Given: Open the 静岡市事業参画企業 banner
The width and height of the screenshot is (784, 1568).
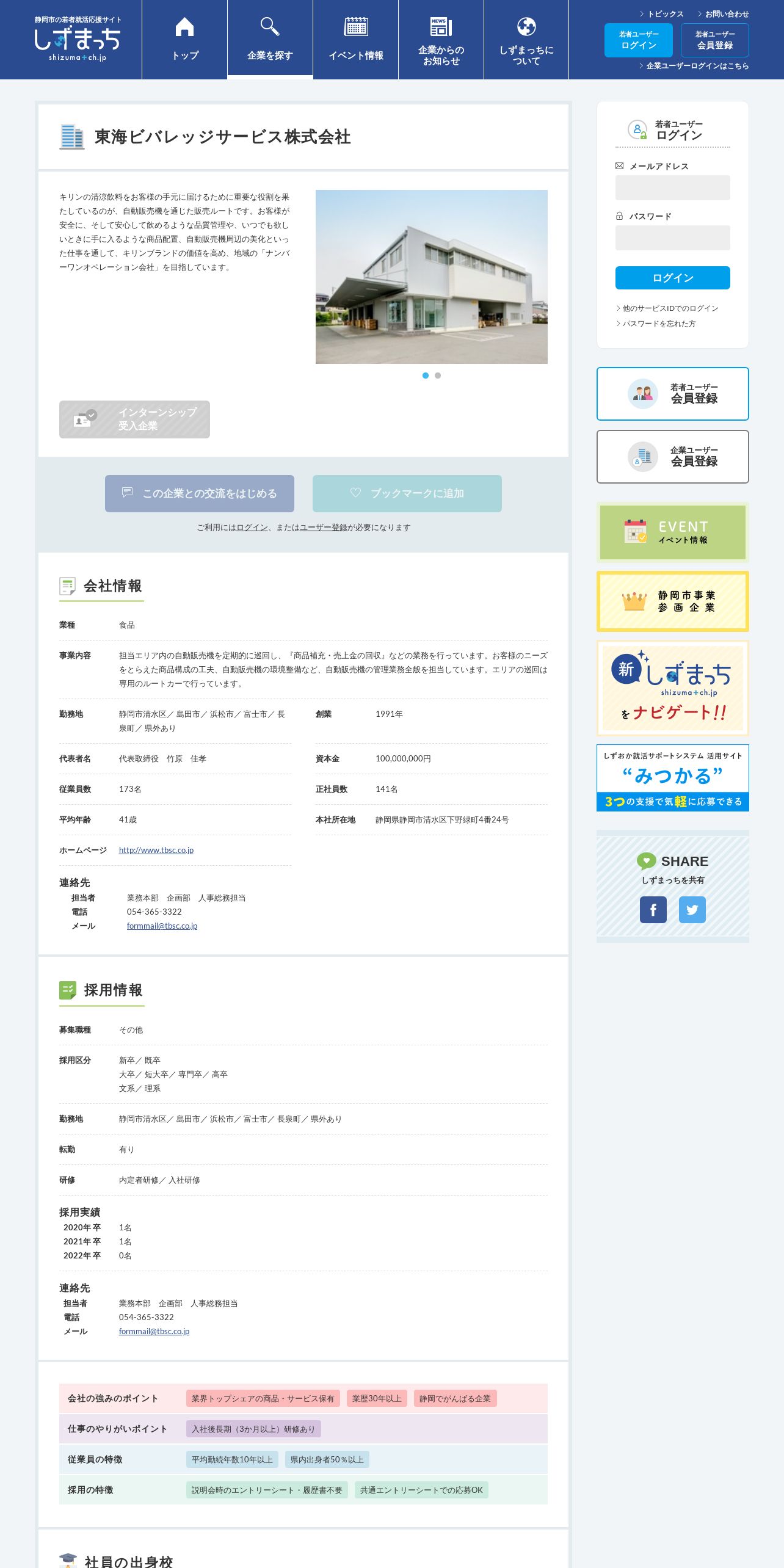Looking at the screenshot, I should click(x=673, y=601).
